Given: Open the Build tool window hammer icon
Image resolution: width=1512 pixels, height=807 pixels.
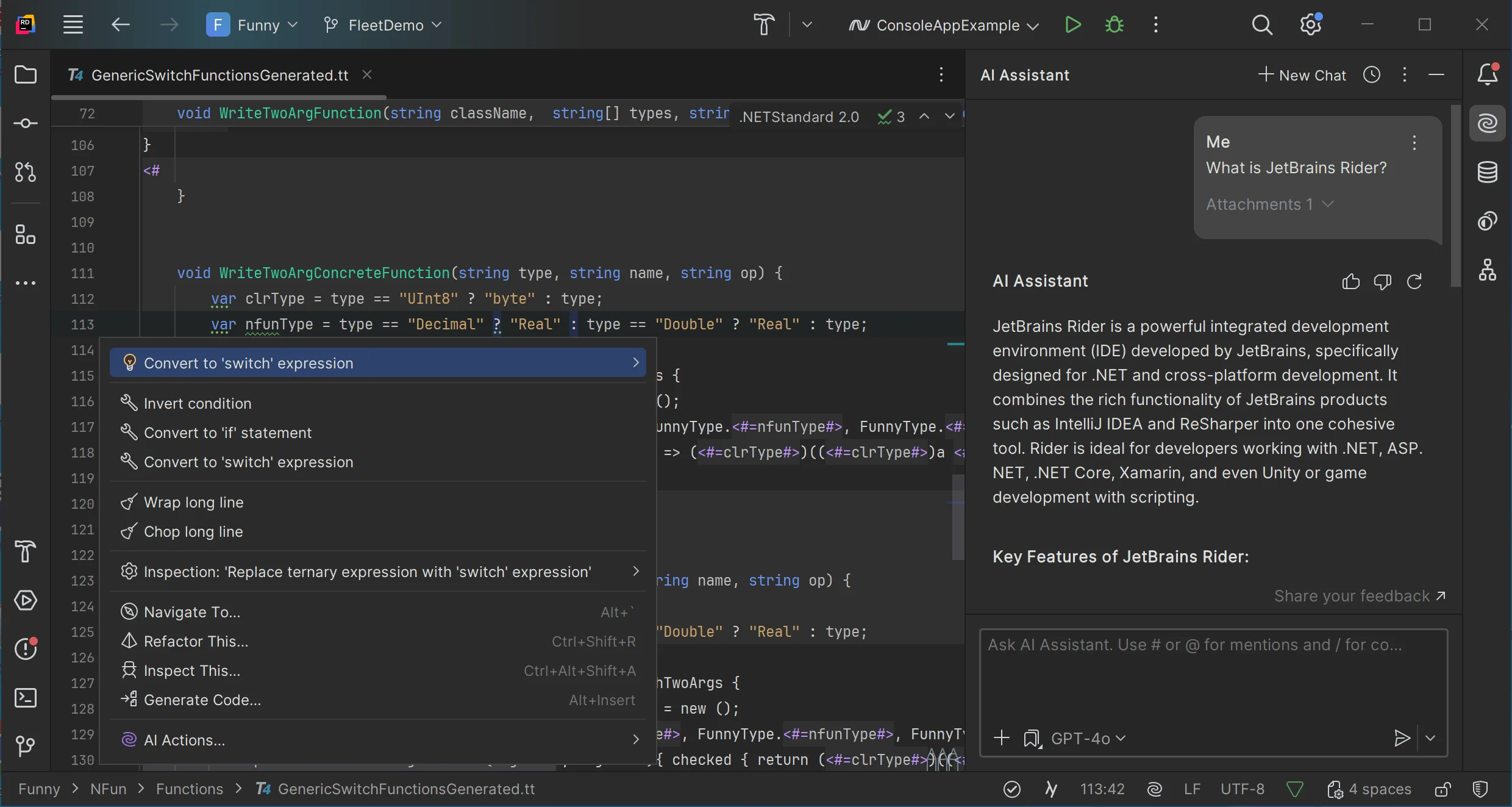Looking at the screenshot, I should (25, 552).
